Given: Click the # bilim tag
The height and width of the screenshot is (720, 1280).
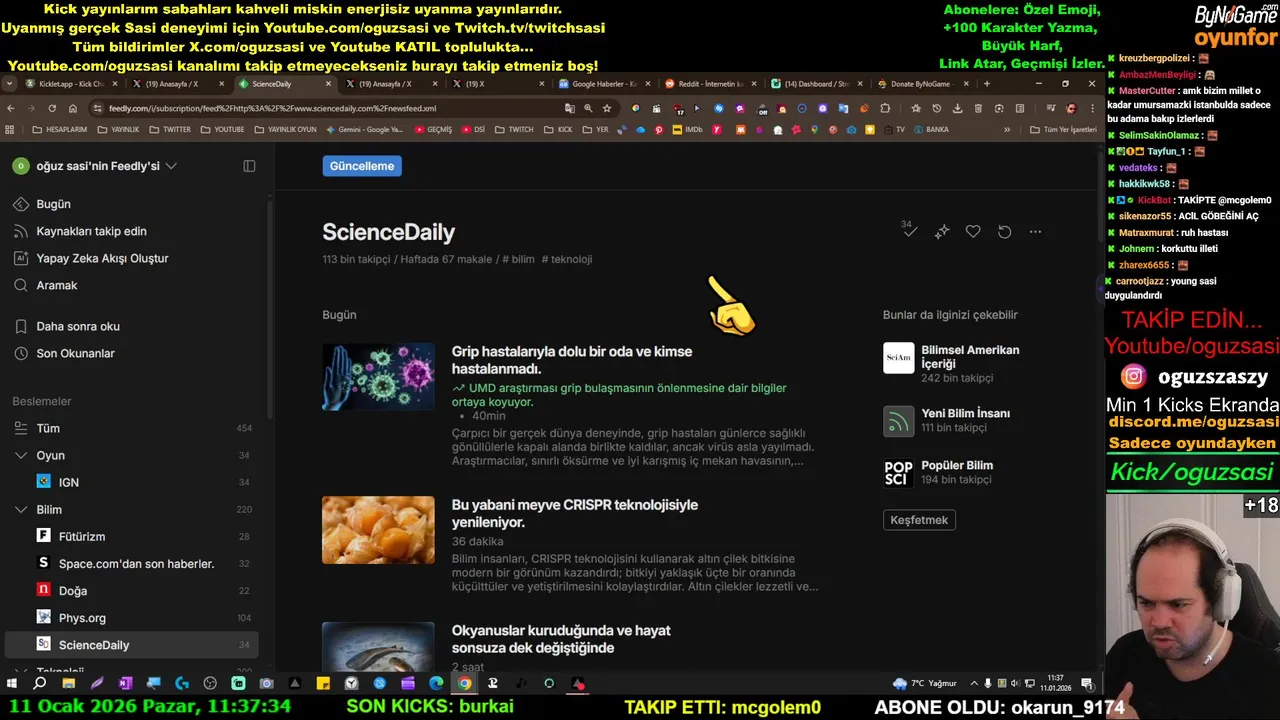Looking at the screenshot, I should click(518, 259).
